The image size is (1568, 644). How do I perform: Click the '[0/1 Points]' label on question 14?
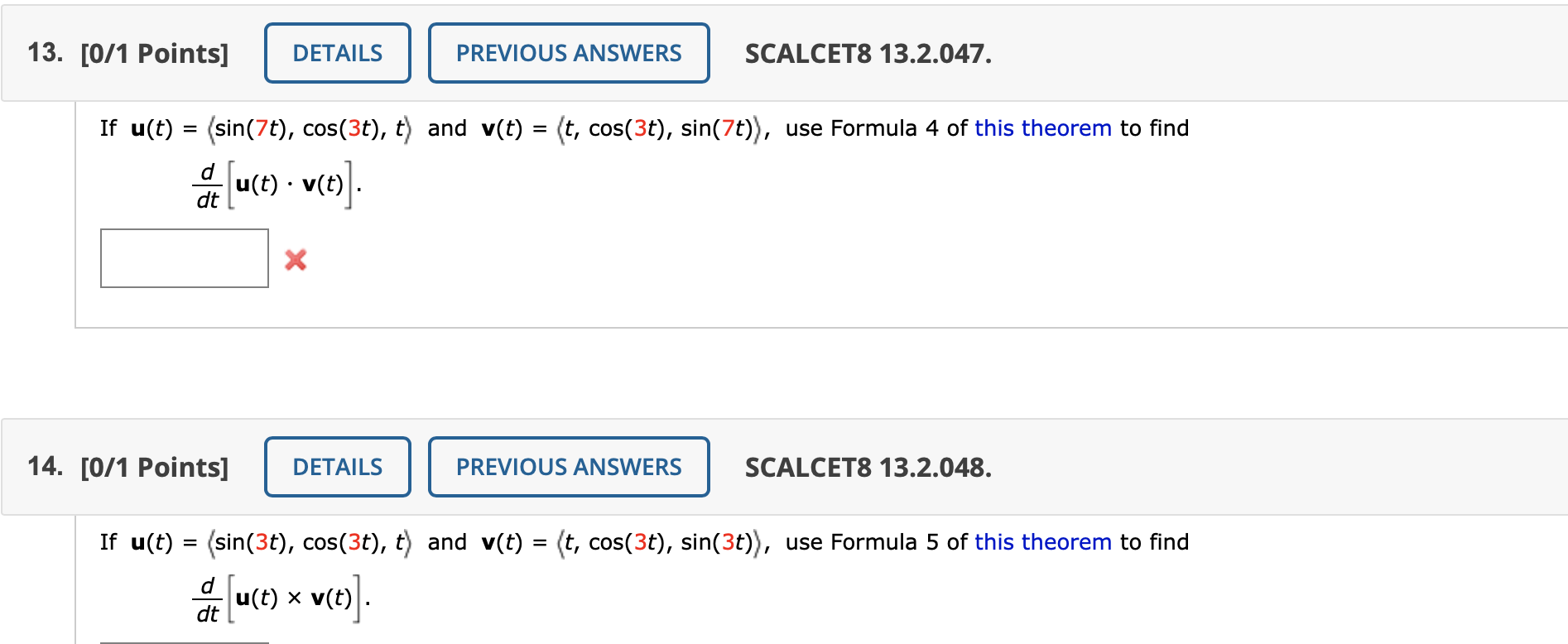[x=154, y=467]
